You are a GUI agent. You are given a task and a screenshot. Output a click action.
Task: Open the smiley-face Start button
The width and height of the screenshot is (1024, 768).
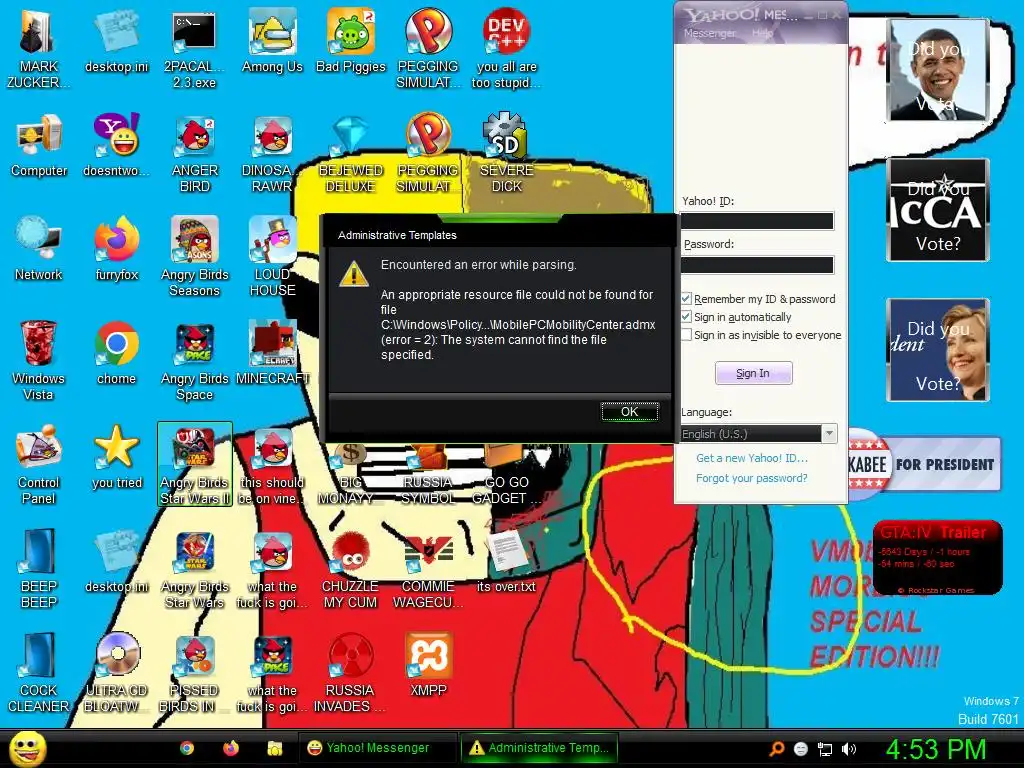(27, 748)
